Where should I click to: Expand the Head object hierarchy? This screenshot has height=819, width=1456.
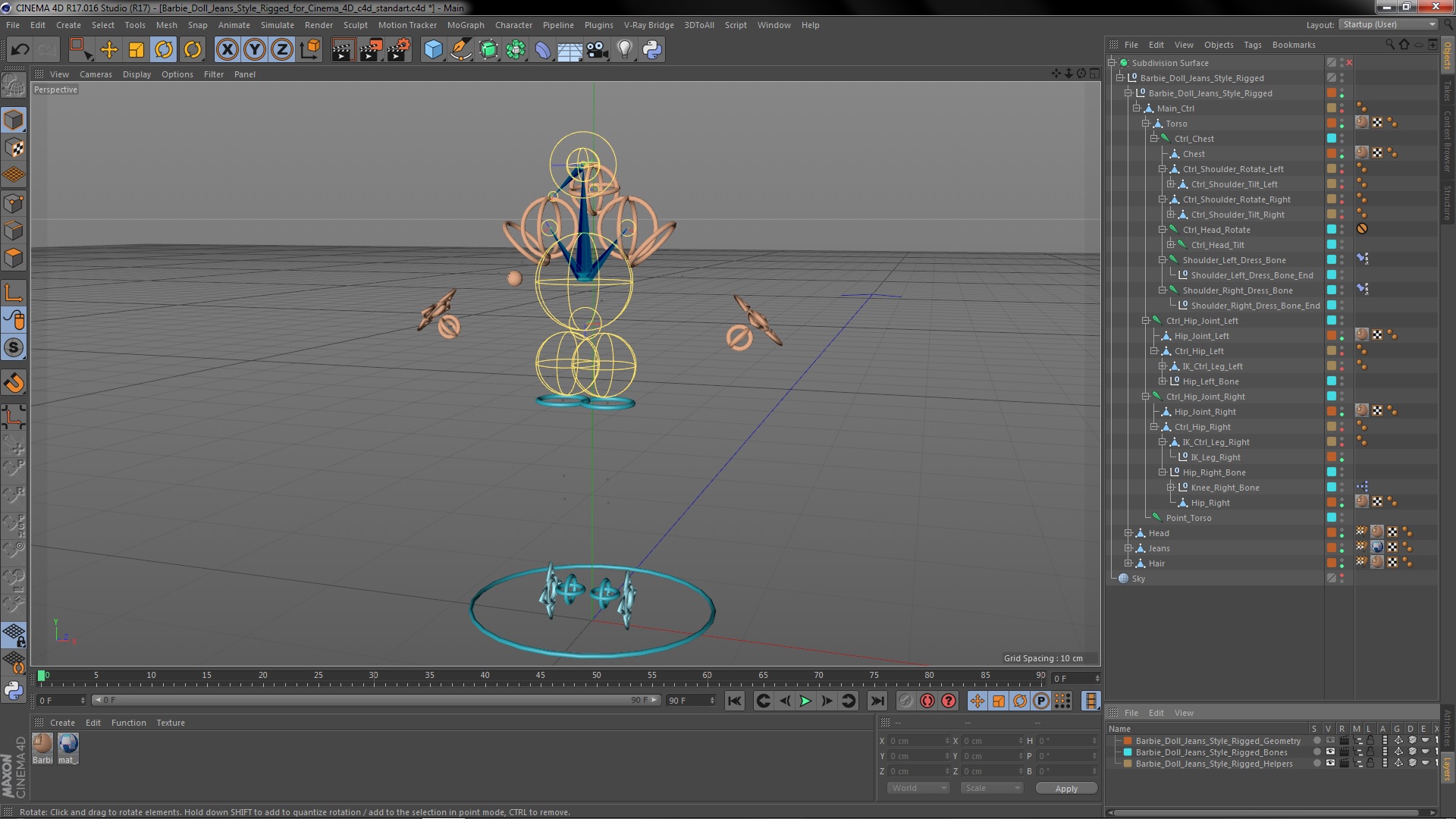point(1128,533)
